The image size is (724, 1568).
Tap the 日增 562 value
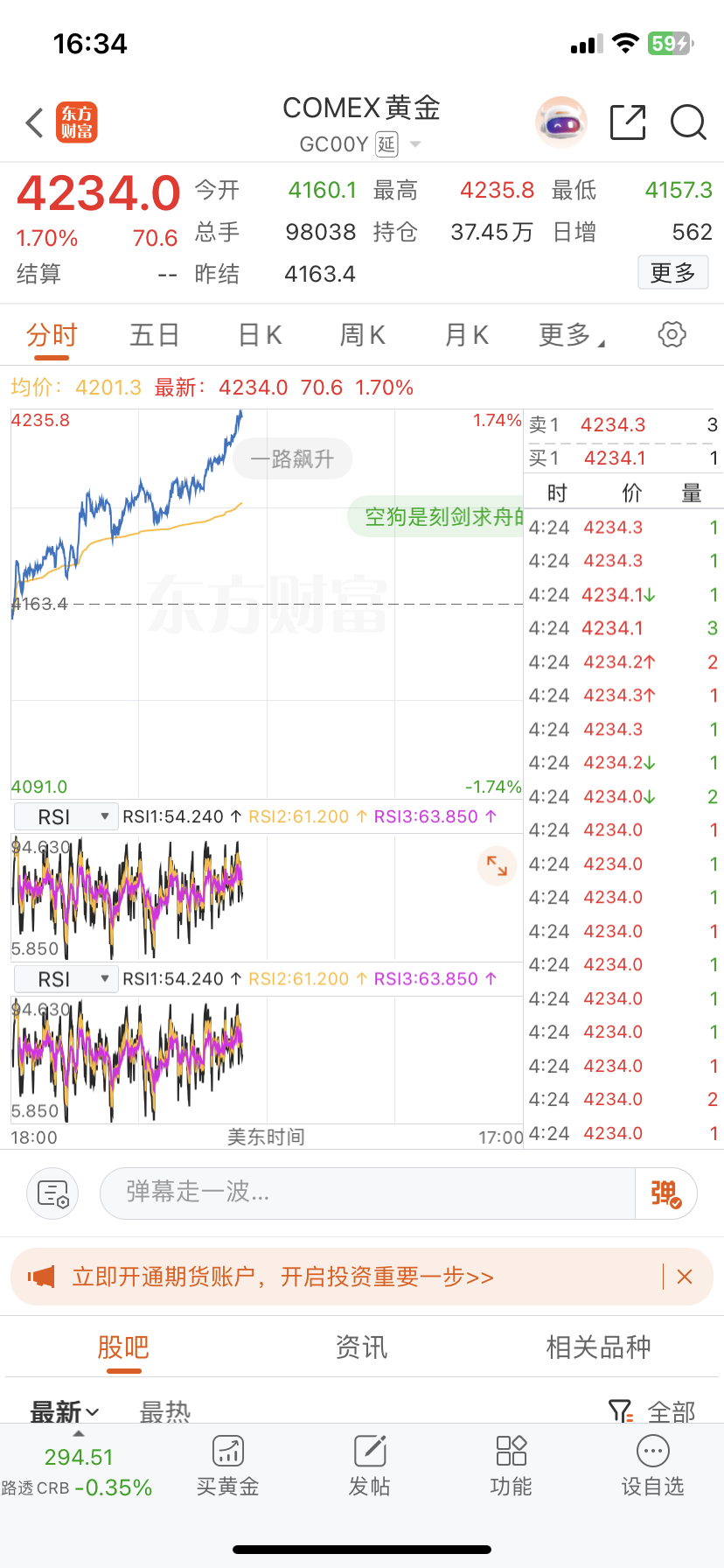click(693, 232)
